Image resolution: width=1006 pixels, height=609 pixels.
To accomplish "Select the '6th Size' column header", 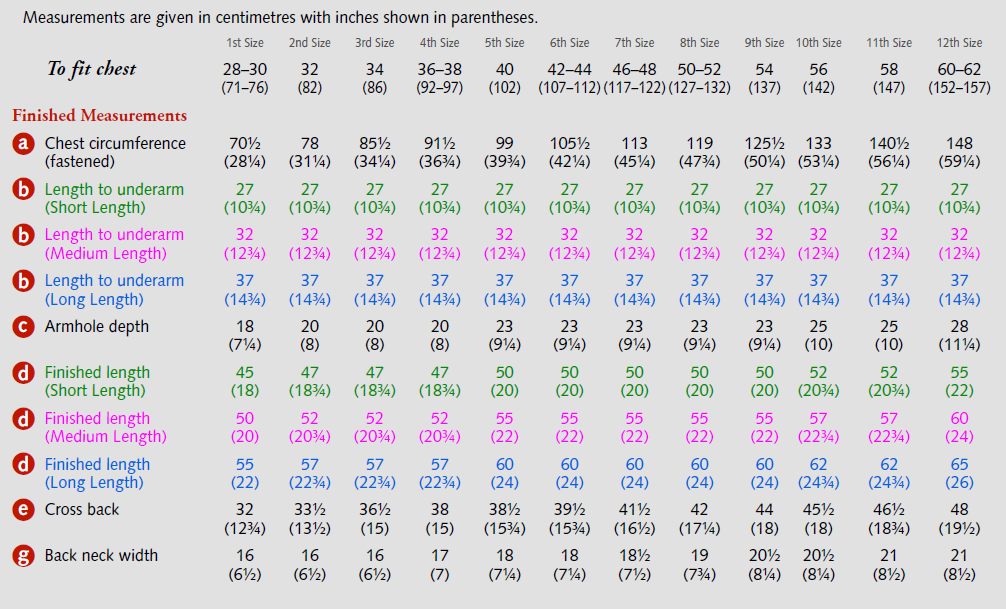I will [x=570, y=43].
